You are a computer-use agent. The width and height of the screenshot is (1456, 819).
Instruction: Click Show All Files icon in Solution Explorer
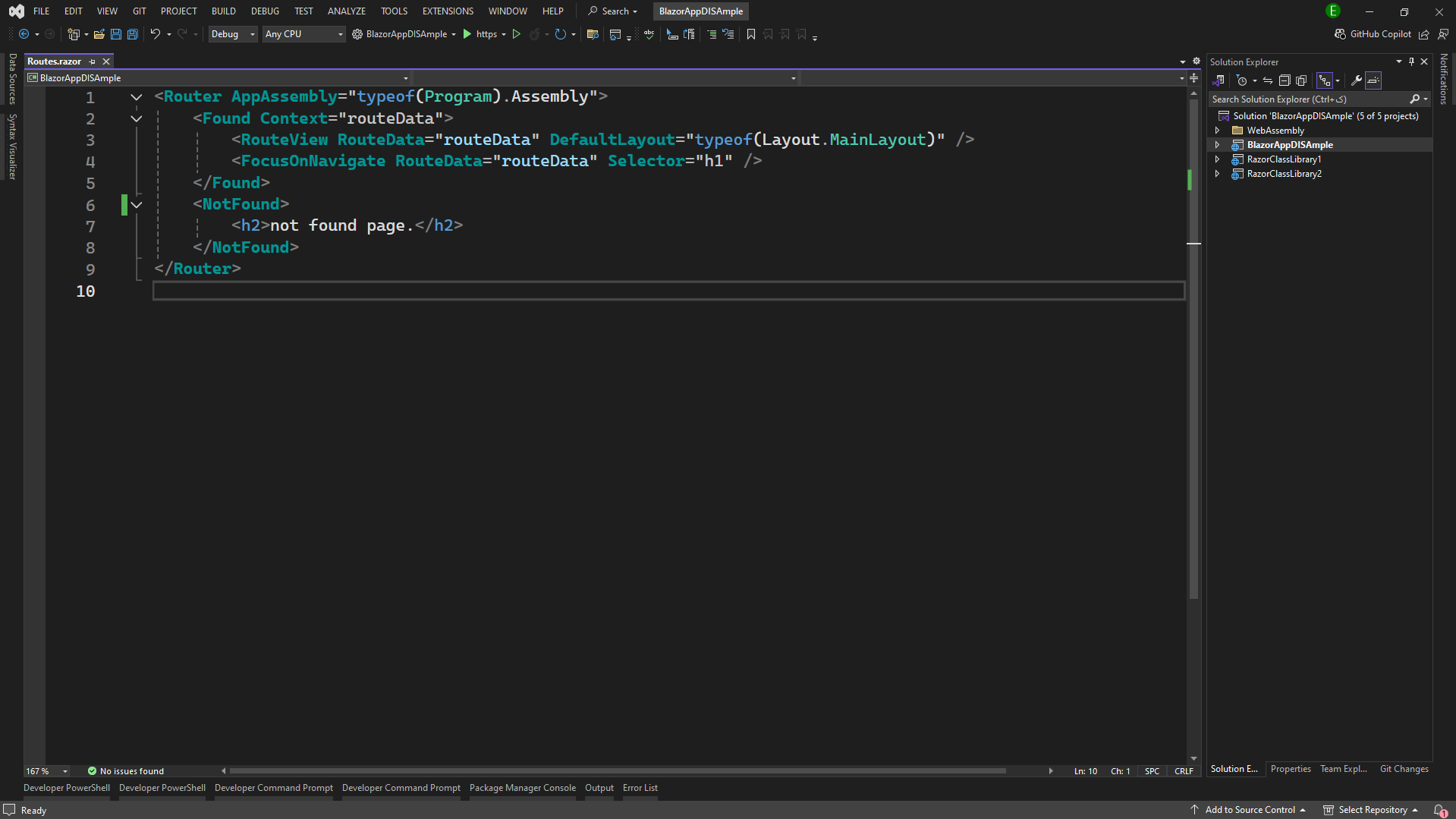coord(1301,80)
